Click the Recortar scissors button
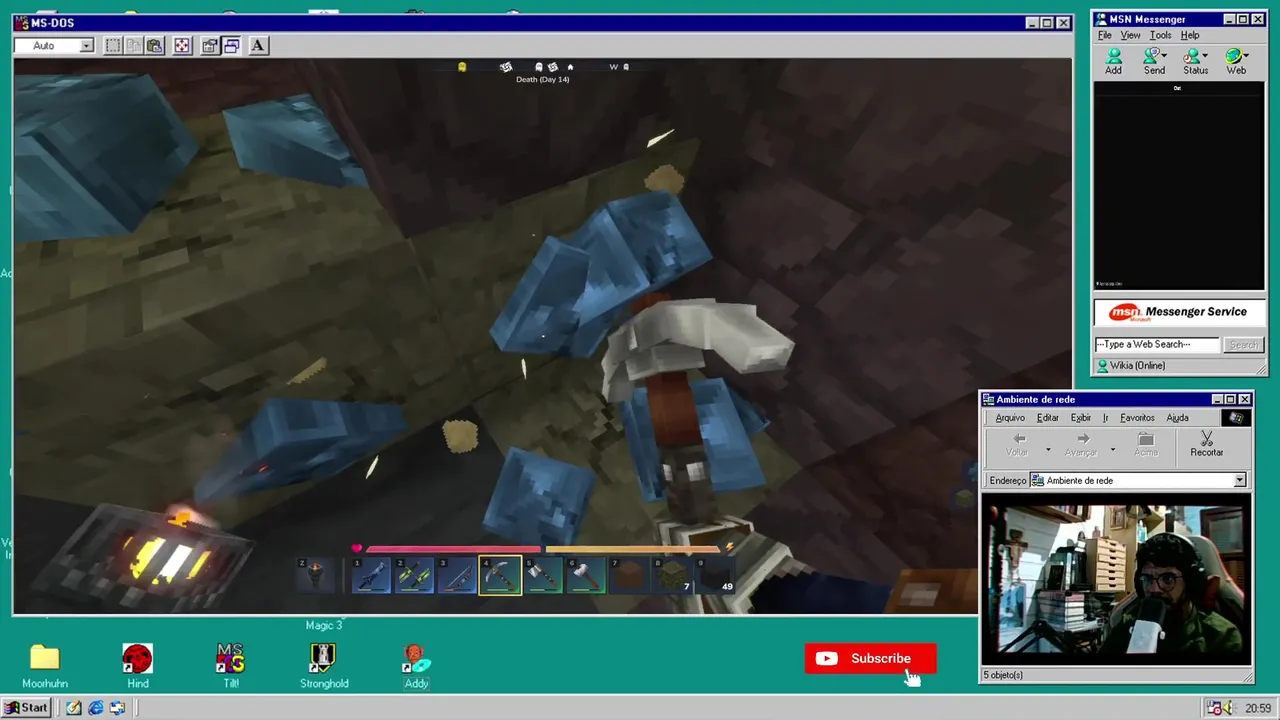 click(1206, 445)
